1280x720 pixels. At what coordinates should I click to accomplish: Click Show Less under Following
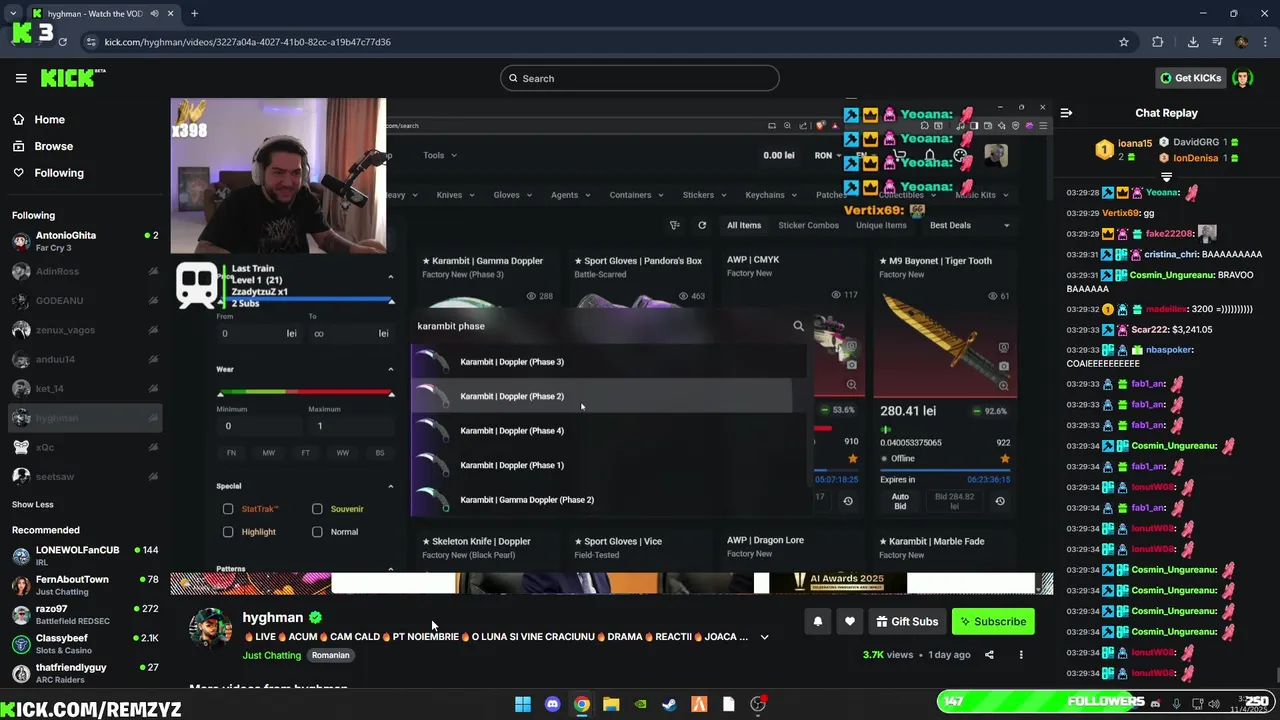point(33,504)
